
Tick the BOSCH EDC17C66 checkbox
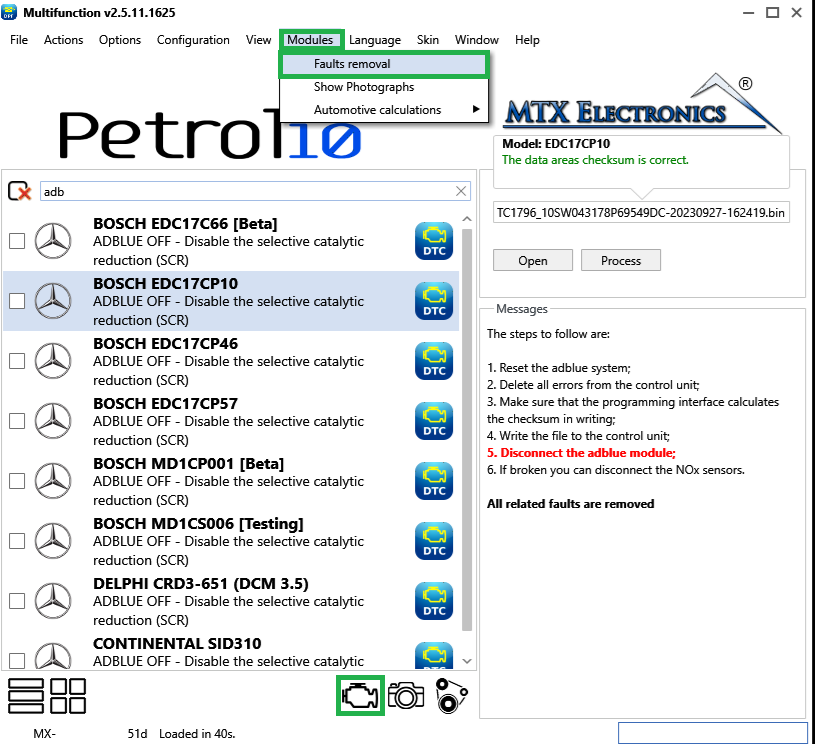click(17, 241)
